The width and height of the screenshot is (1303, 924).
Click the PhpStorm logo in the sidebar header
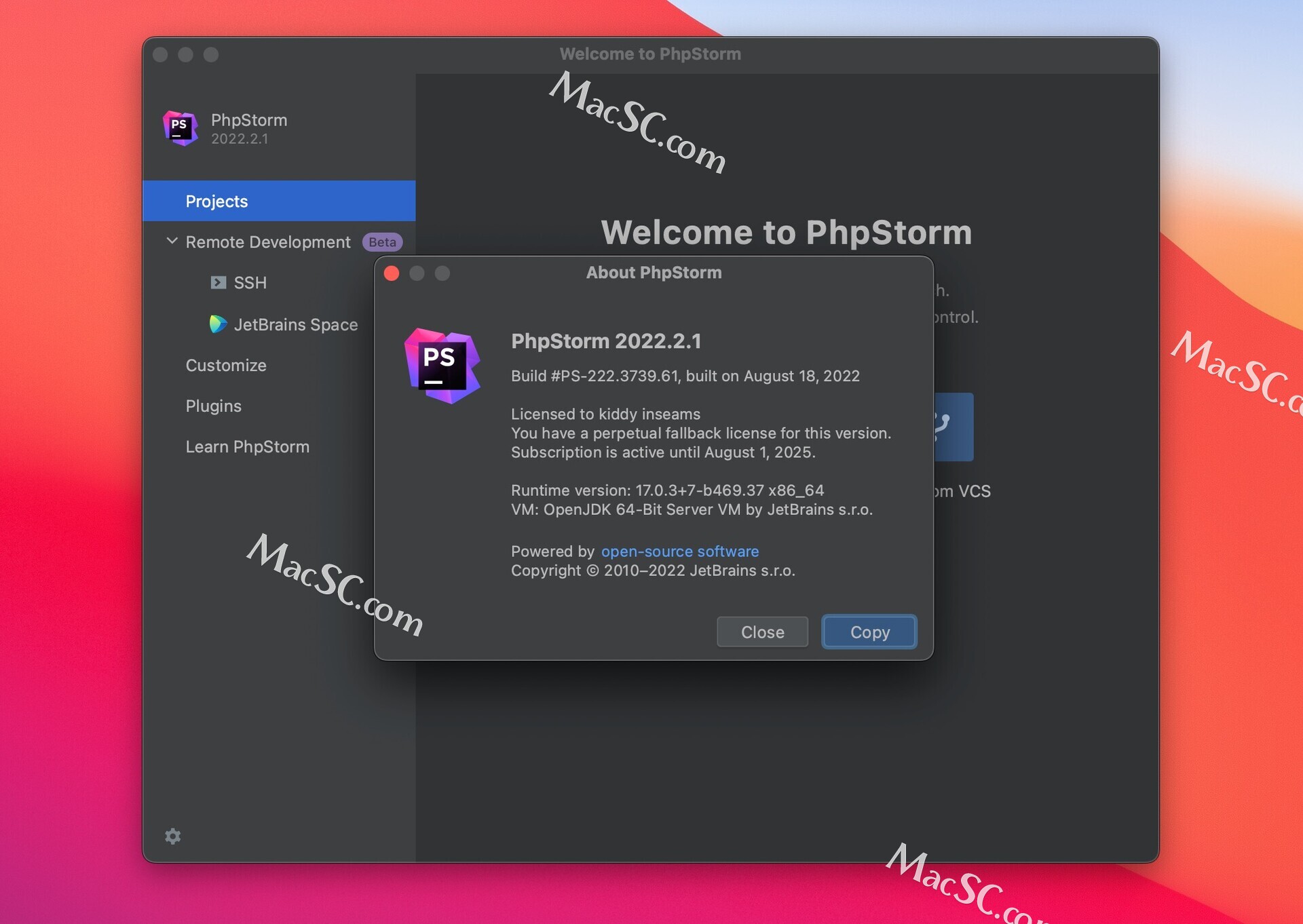[x=180, y=128]
